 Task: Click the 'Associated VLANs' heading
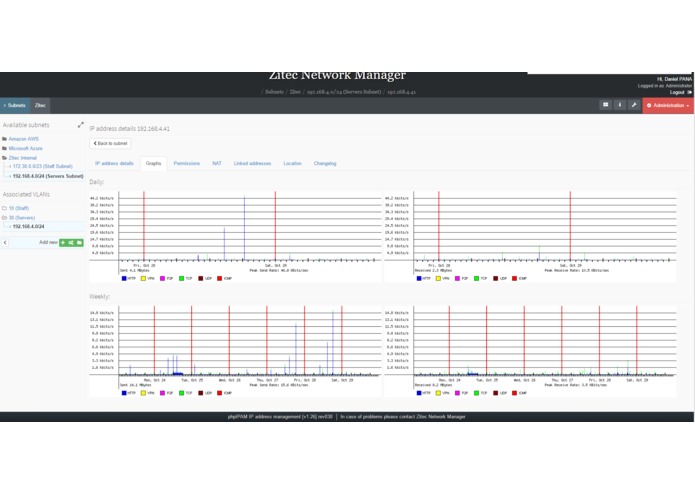(26, 194)
